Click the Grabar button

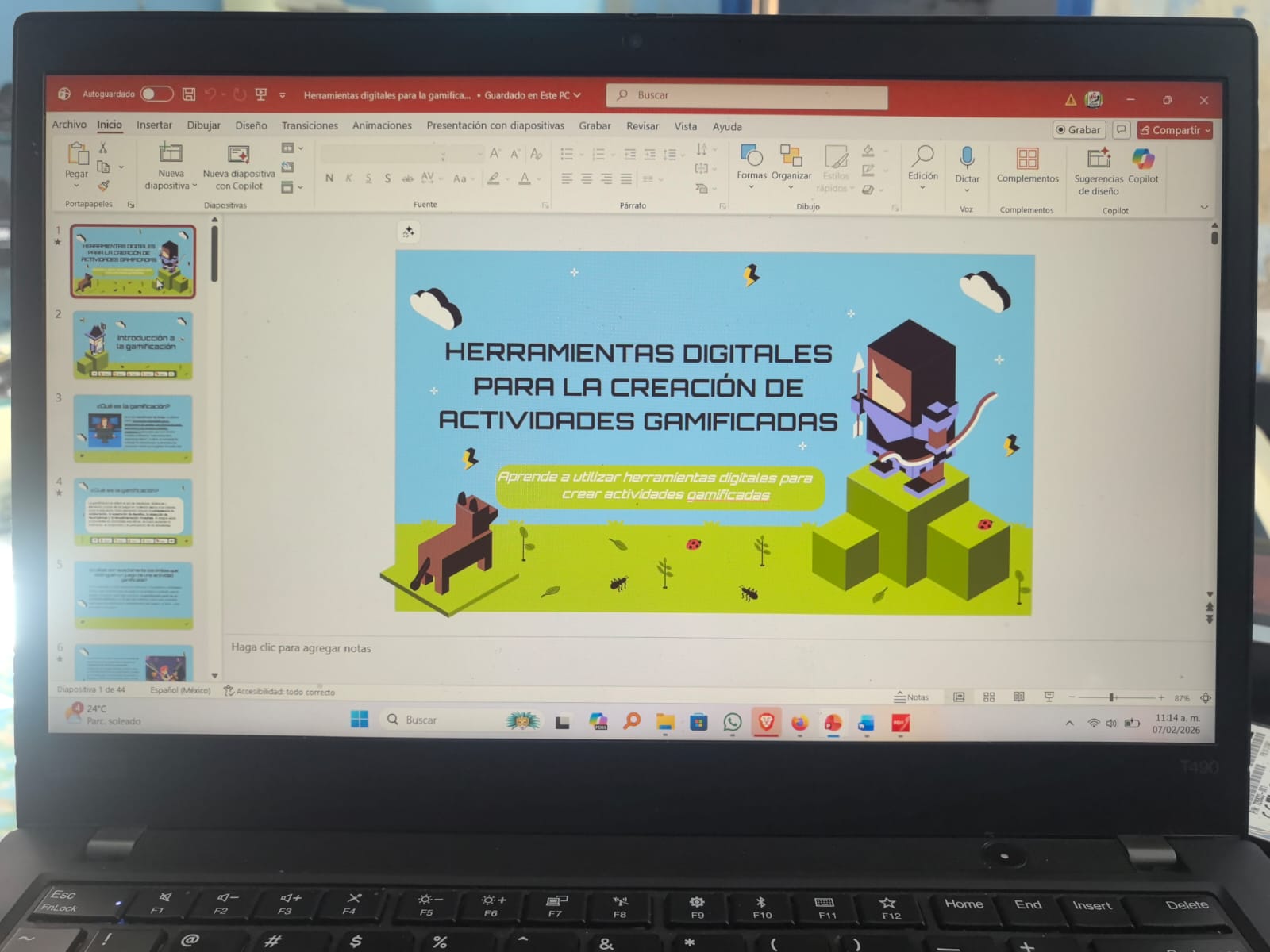1079,130
